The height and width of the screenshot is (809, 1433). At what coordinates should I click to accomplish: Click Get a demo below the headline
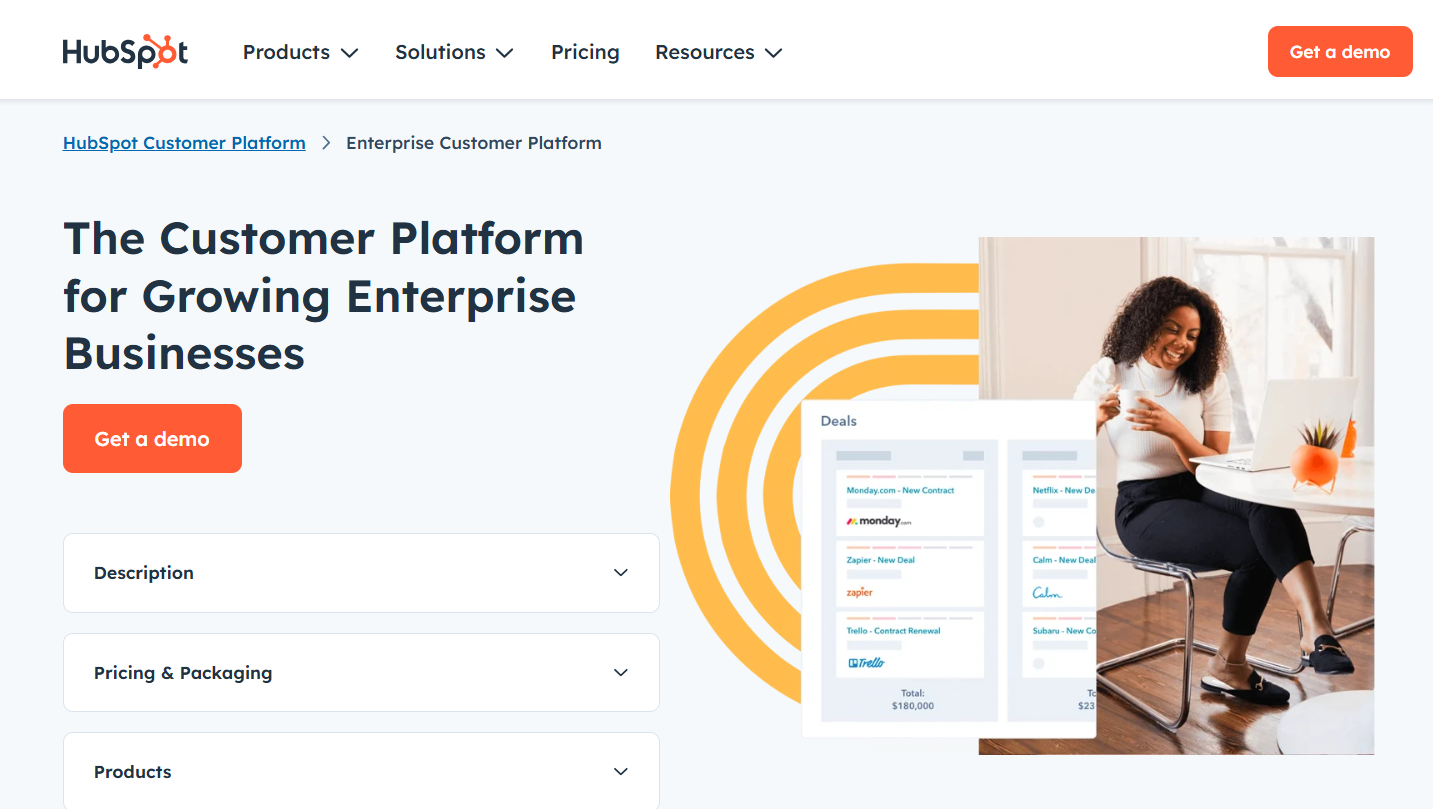[x=152, y=438]
